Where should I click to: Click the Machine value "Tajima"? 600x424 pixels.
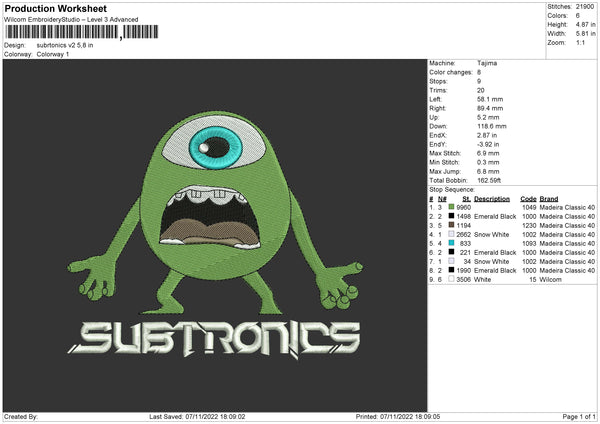tap(487, 63)
